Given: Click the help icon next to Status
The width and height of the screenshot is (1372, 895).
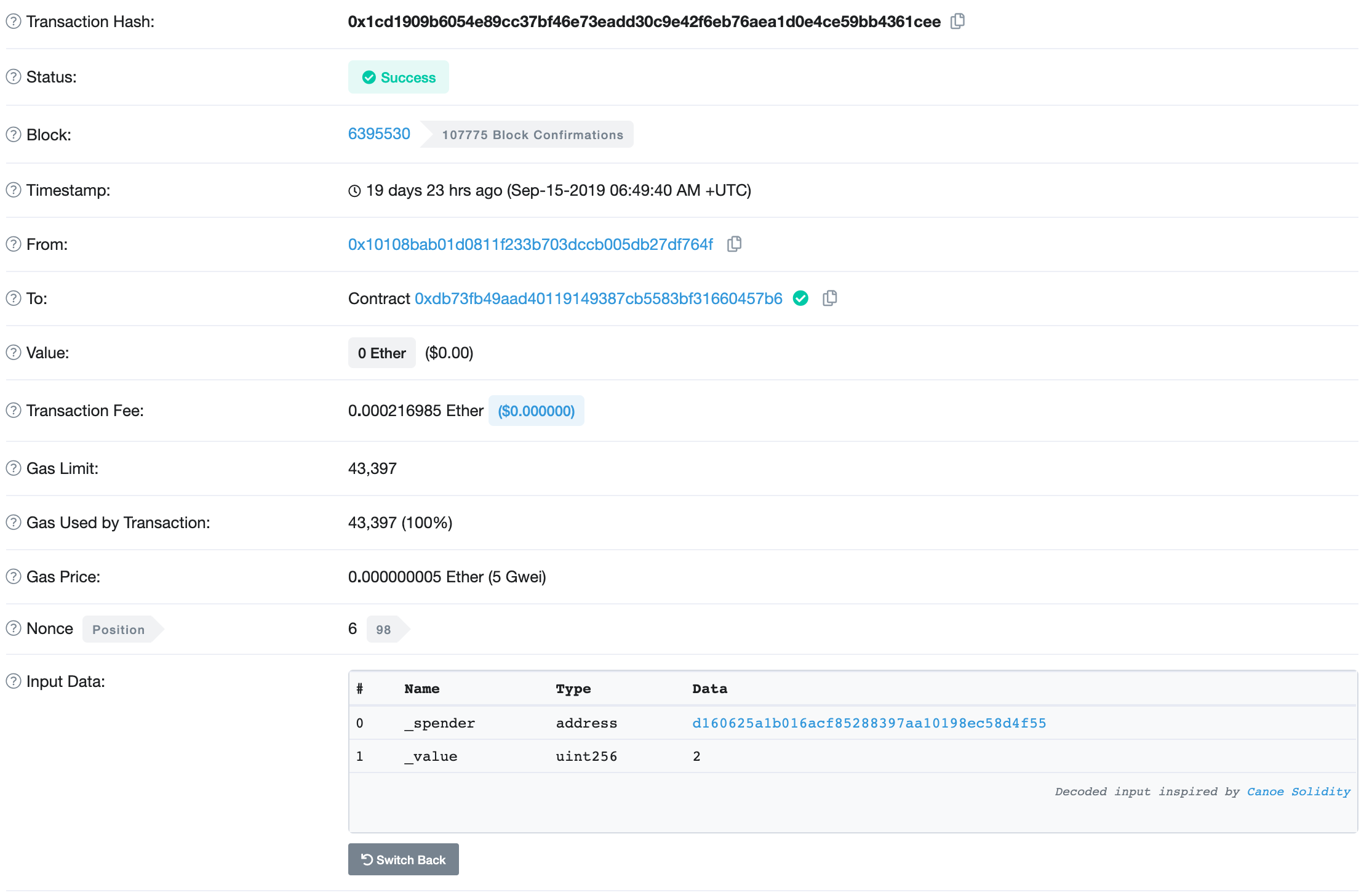Looking at the screenshot, I should (x=14, y=77).
